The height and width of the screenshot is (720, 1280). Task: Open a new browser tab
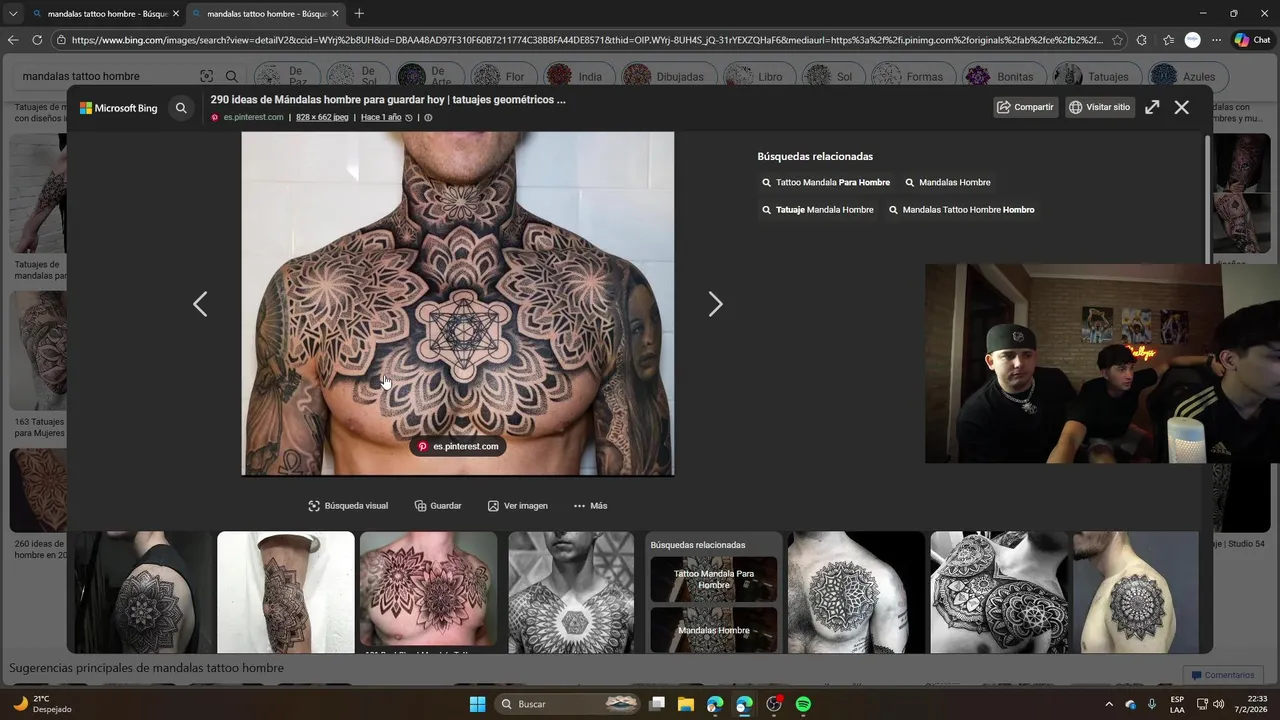point(359,14)
